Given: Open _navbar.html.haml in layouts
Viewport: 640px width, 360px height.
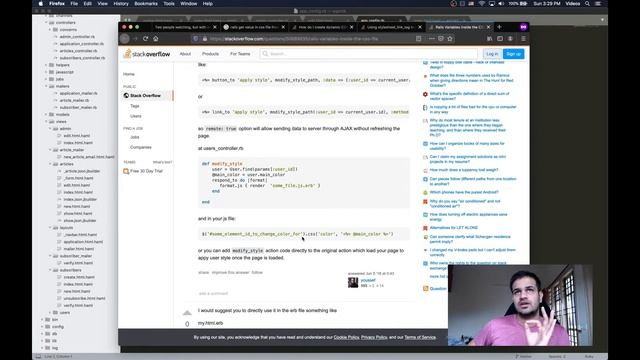Looking at the screenshot, I should (x=80, y=235).
